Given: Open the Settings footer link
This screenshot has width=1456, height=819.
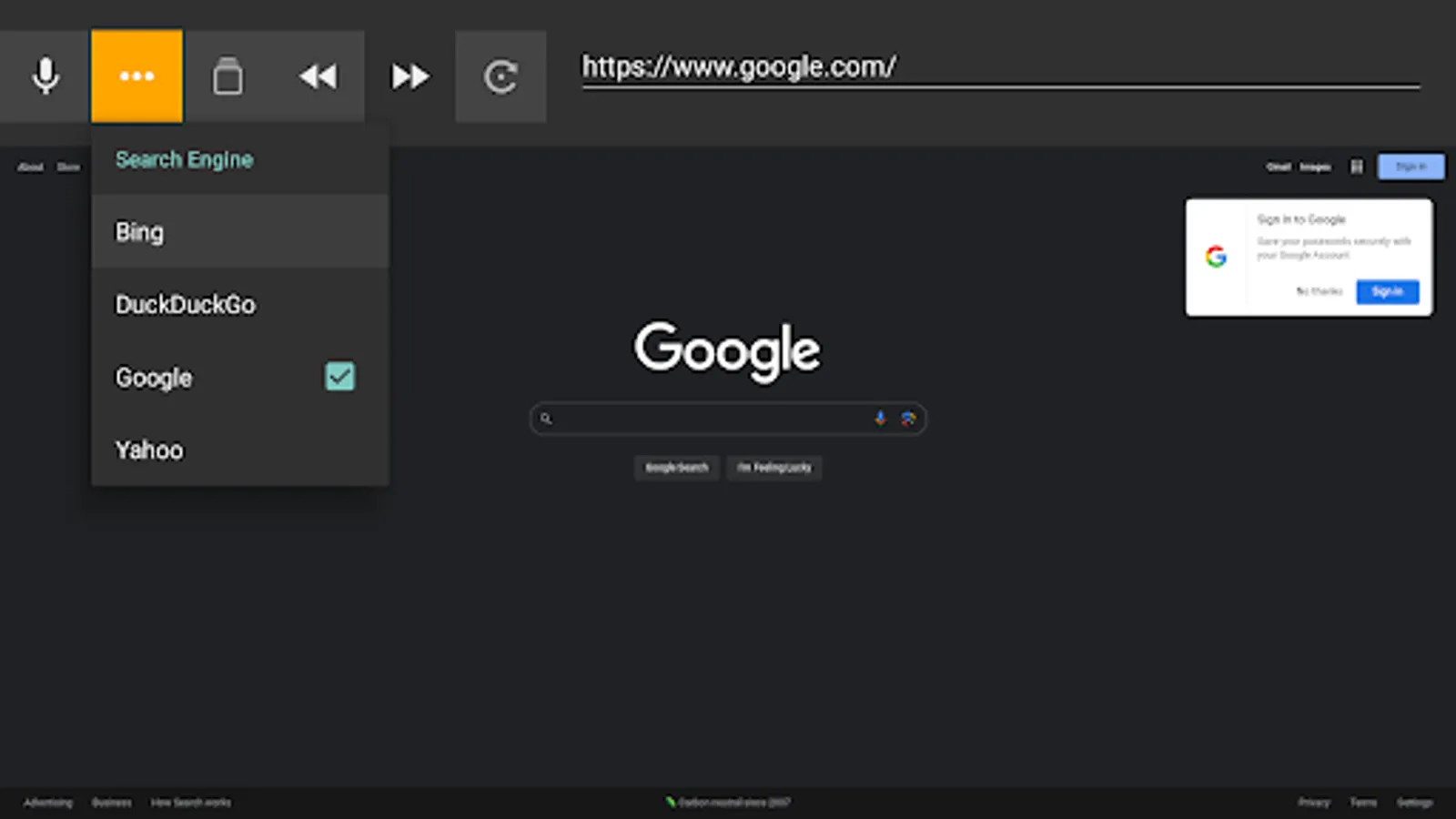Looking at the screenshot, I should pyautogui.click(x=1415, y=803).
